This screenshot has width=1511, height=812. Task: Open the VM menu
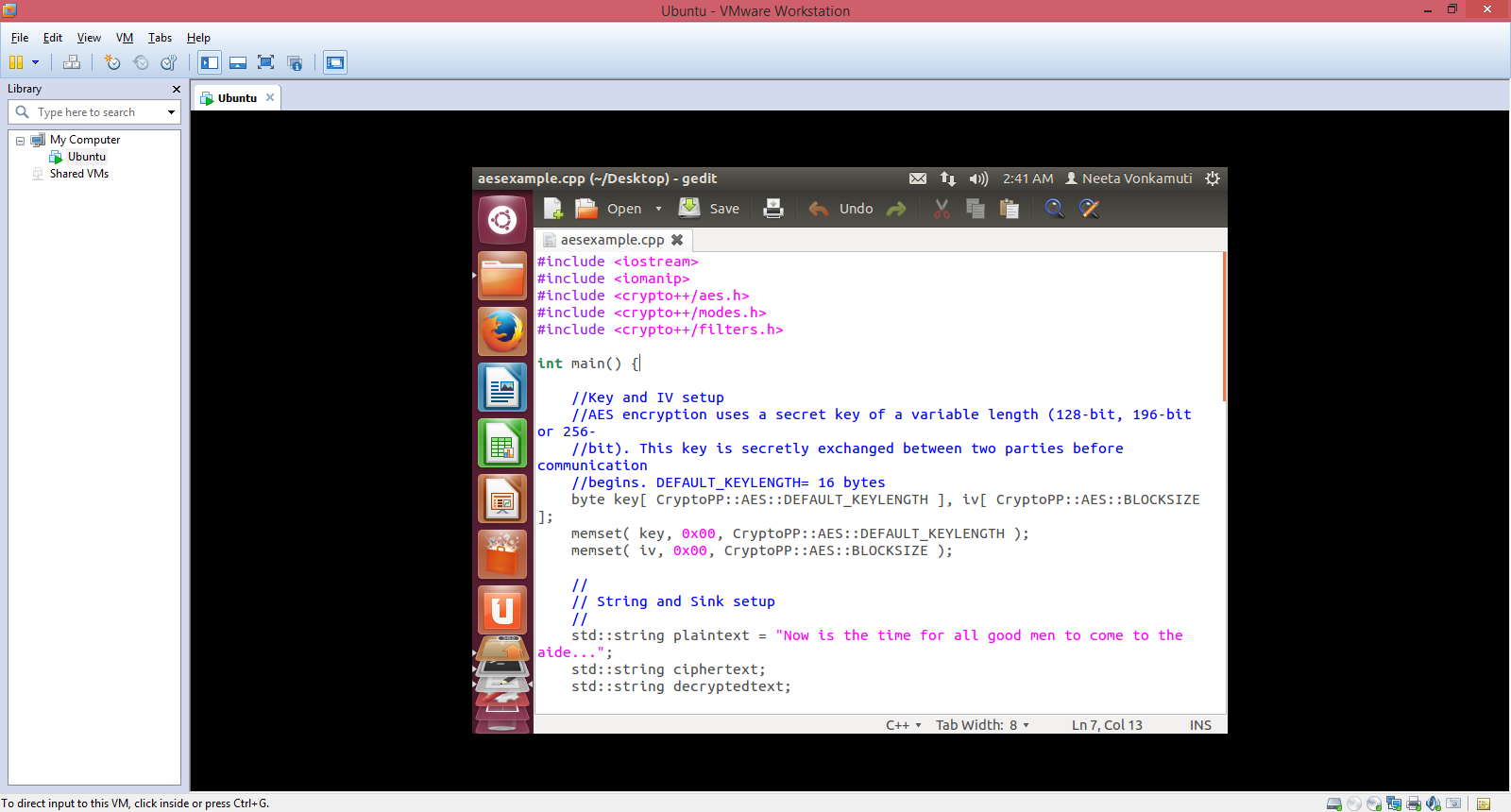tap(124, 38)
